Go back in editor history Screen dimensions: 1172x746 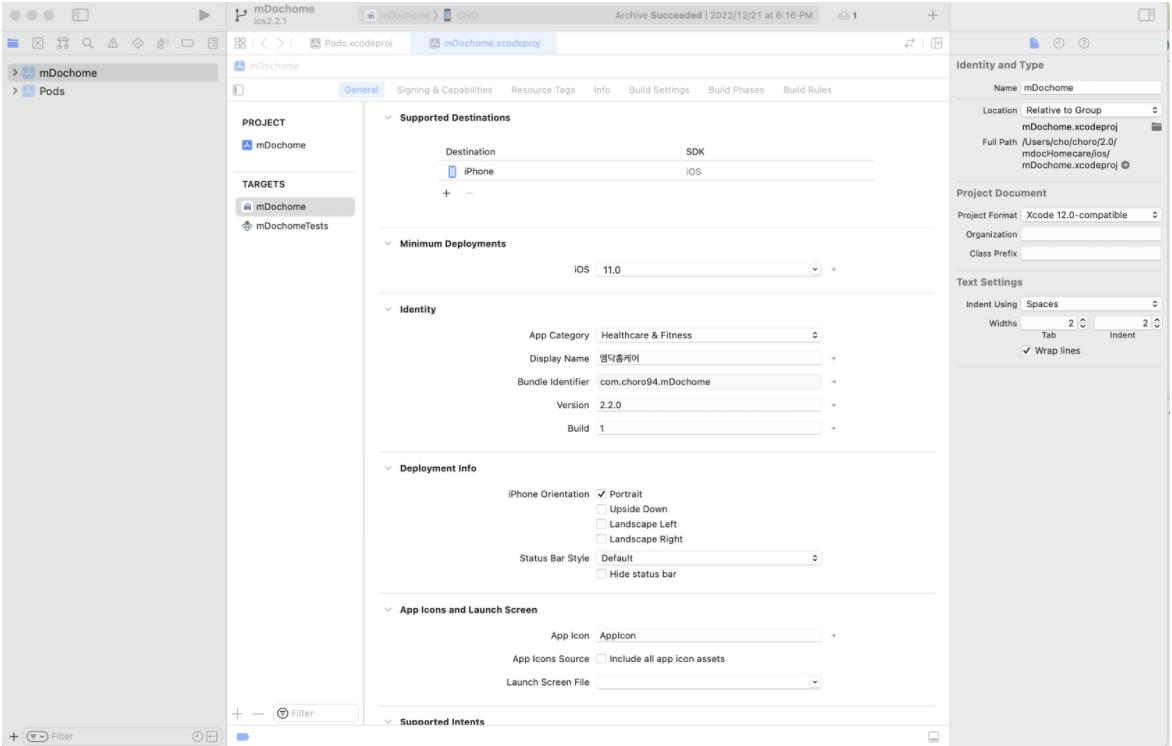coord(264,43)
